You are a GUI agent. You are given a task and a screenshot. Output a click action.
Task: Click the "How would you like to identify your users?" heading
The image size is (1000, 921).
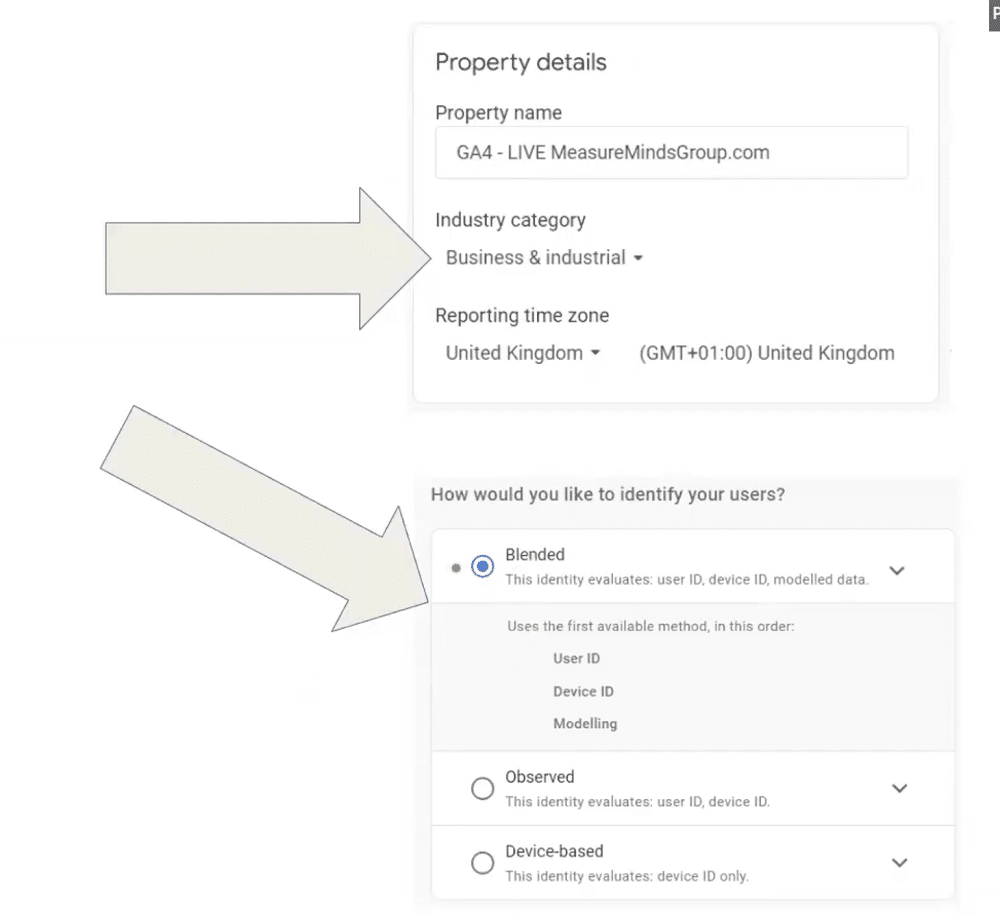(x=608, y=494)
